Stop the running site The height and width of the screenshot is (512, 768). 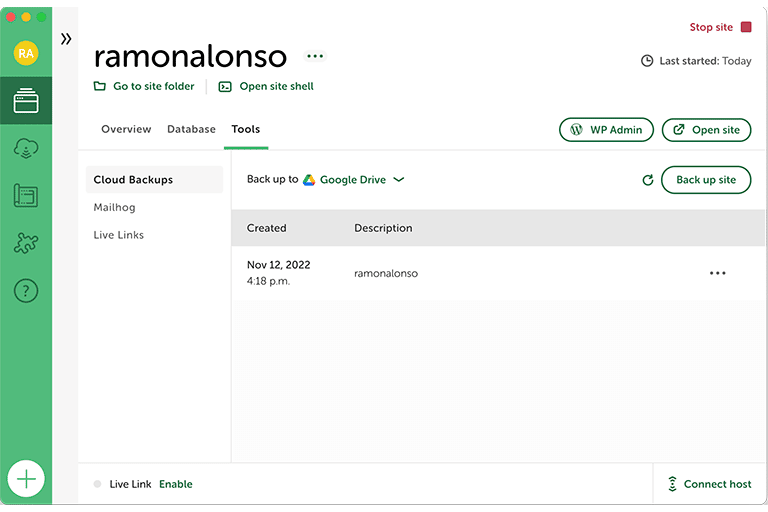[x=720, y=27]
